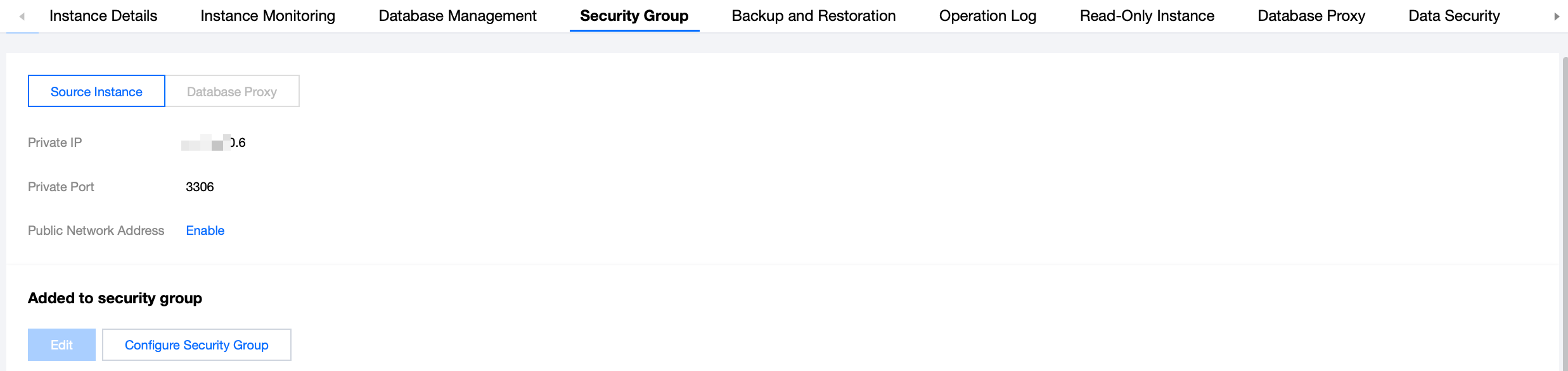Switch to the Instance Monitoring tab
The height and width of the screenshot is (371, 1568).
click(x=267, y=16)
